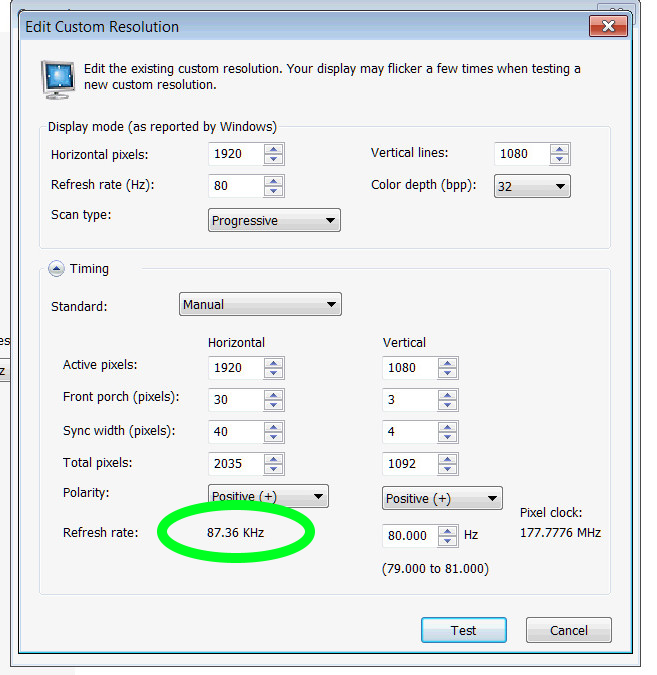Viewport: 657px width, 675px height.
Task: Decrease horizontal Front porch pixels
Action: click(x=274, y=404)
